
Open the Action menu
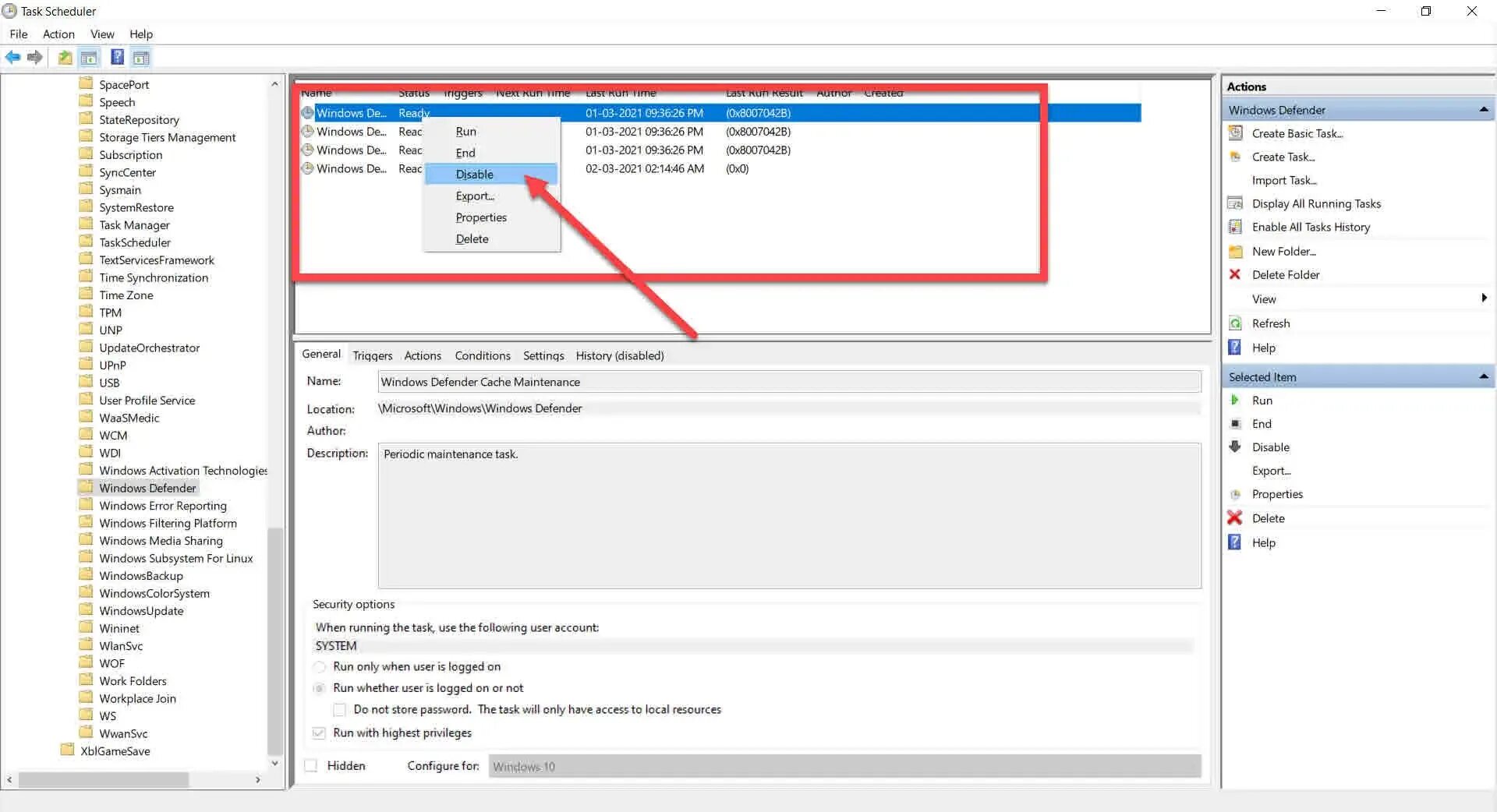coord(58,34)
